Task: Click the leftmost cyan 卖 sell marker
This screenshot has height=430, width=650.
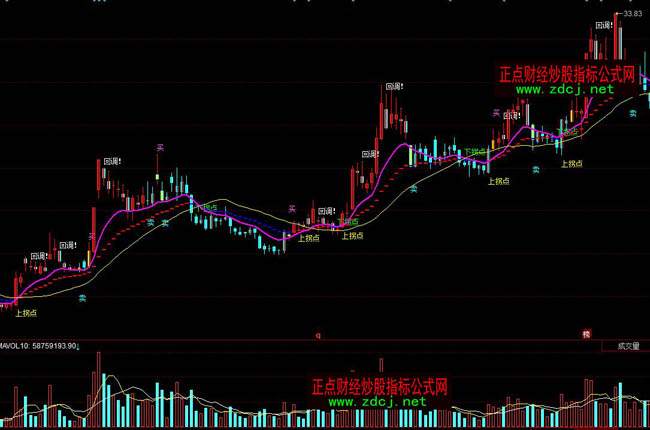Action: tap(83, 297)
